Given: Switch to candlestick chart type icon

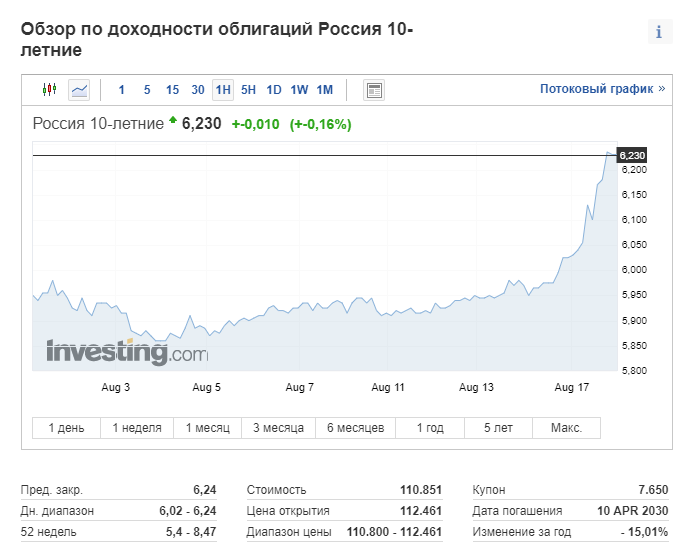Looking at the screenshot, I should (49, 90).
